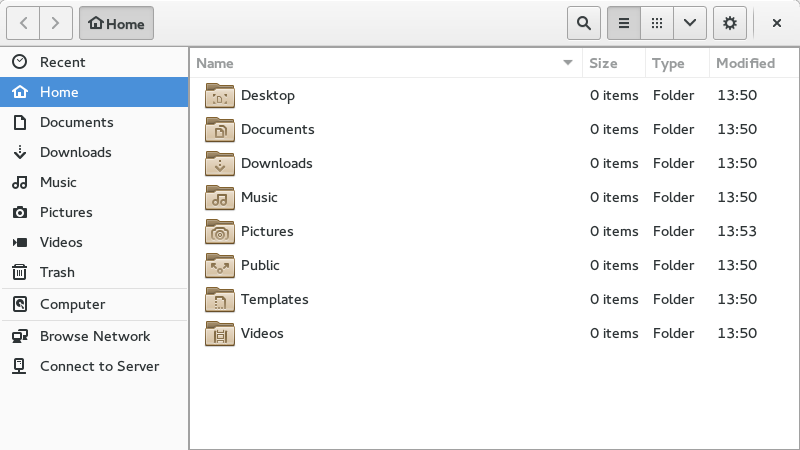The width and height of the screenshot is (800, 450).
Task: Select the Pictures folder icon in the file list
Action: click(220, 231)
